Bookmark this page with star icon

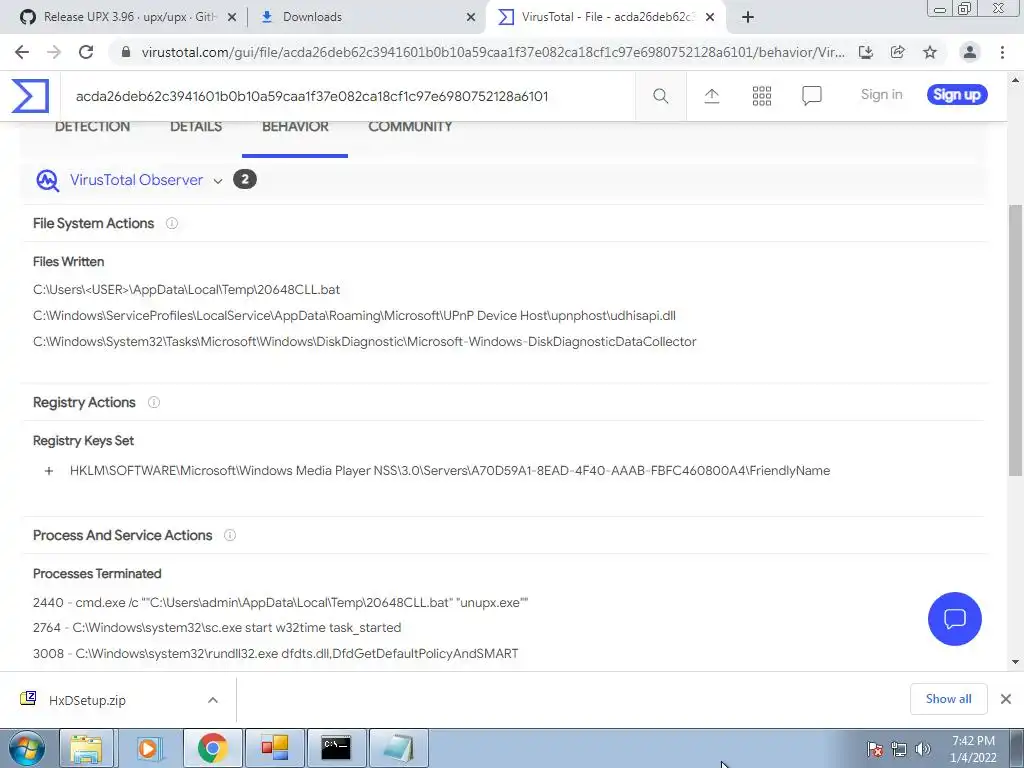point(930,52)
